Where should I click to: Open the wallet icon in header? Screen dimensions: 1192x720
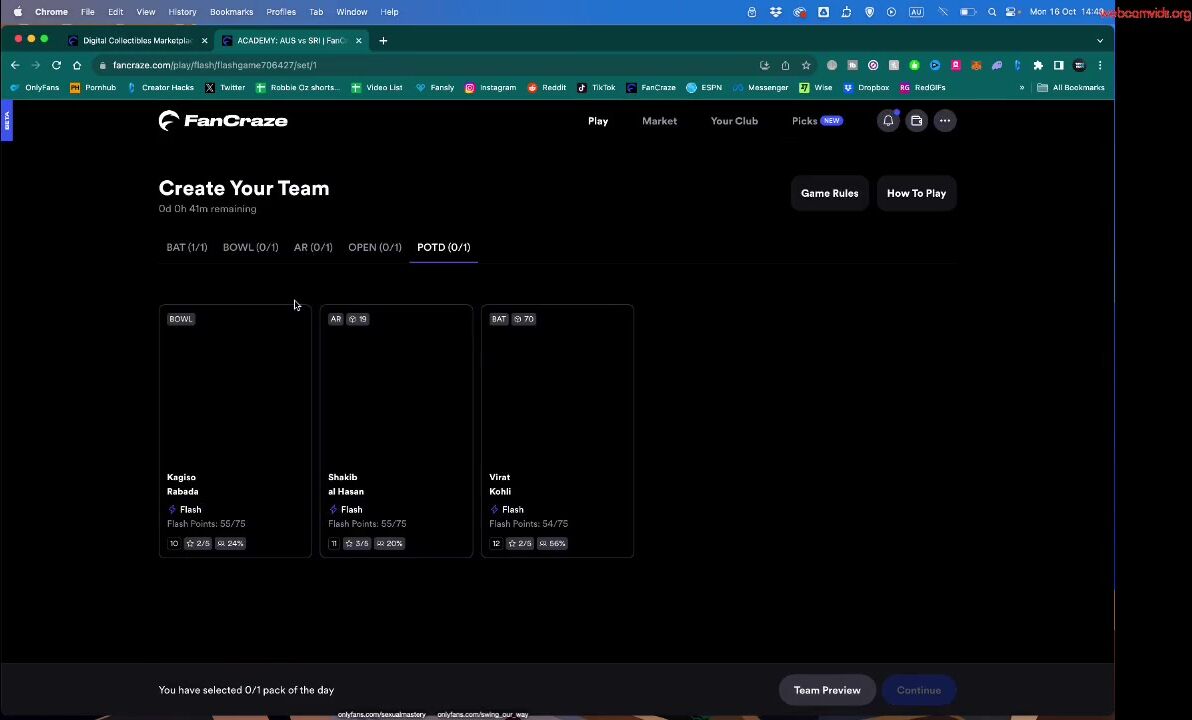coord(916,121)
